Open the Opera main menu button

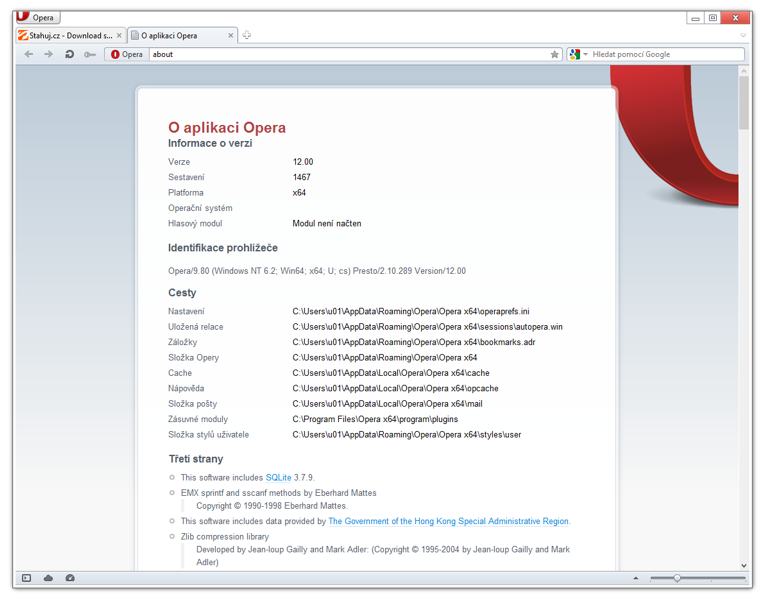pyautogui.click(x=38, y=18)
